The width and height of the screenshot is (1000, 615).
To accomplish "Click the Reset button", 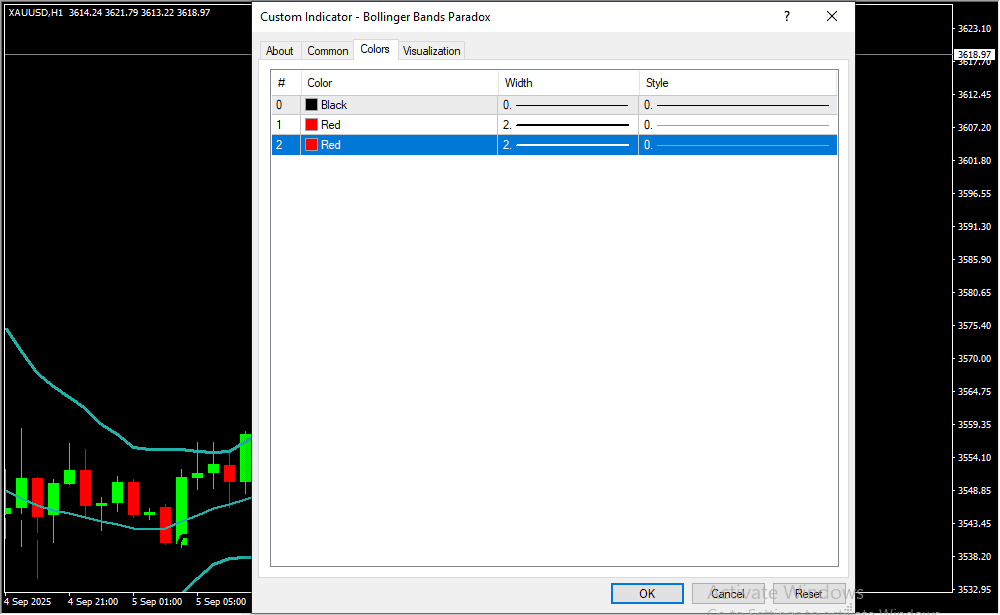I will [809, 594].
